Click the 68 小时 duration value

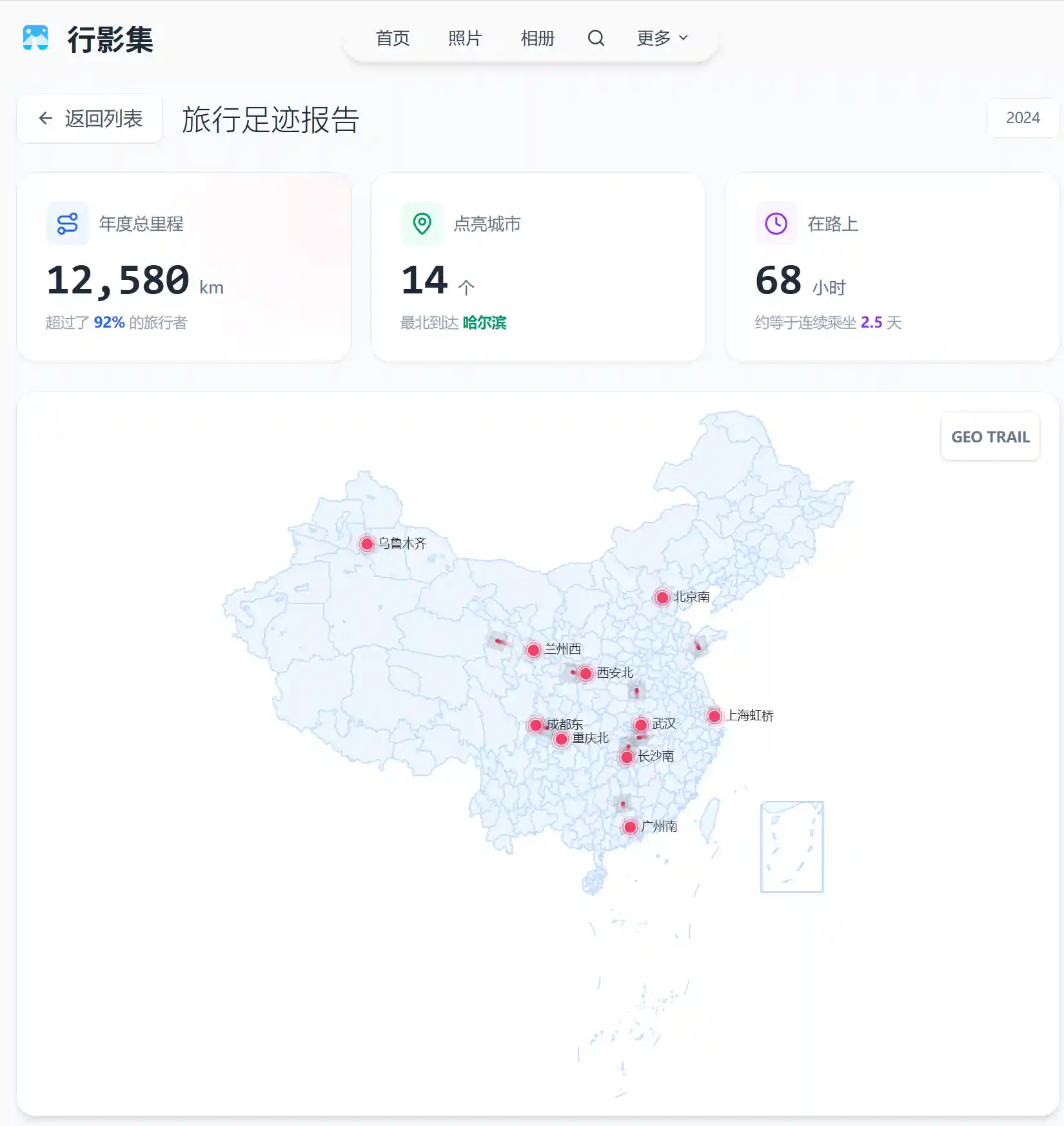[x=800, y=281]
